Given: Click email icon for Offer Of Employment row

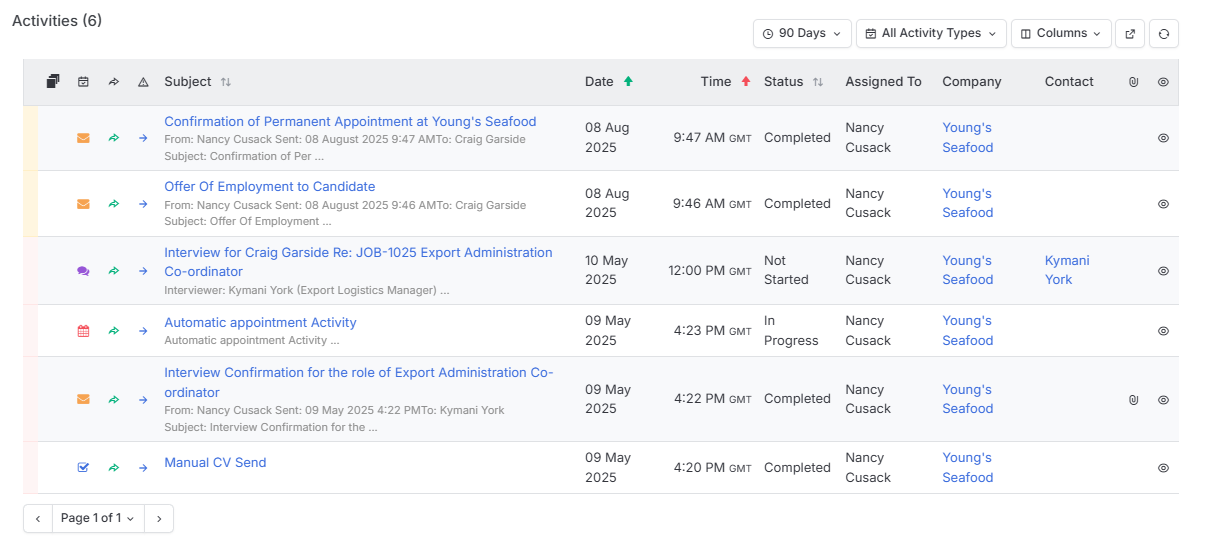Looking at the screenshot, I should point(83,204).
